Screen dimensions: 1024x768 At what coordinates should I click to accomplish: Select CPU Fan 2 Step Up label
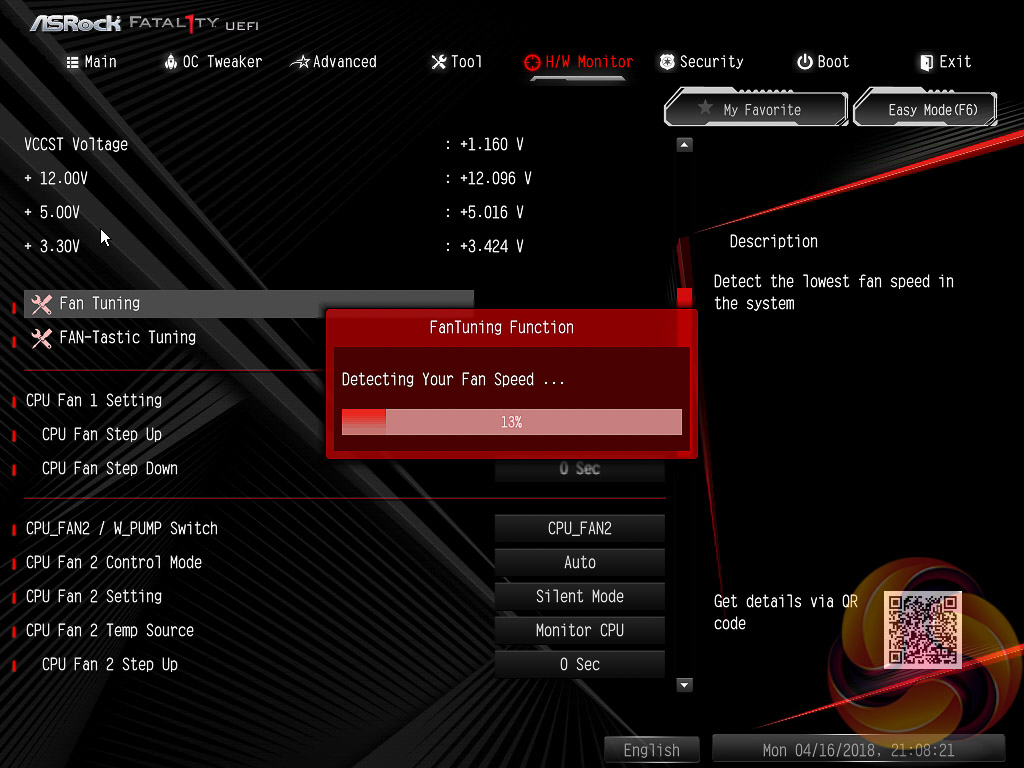[x=110, y=664]
